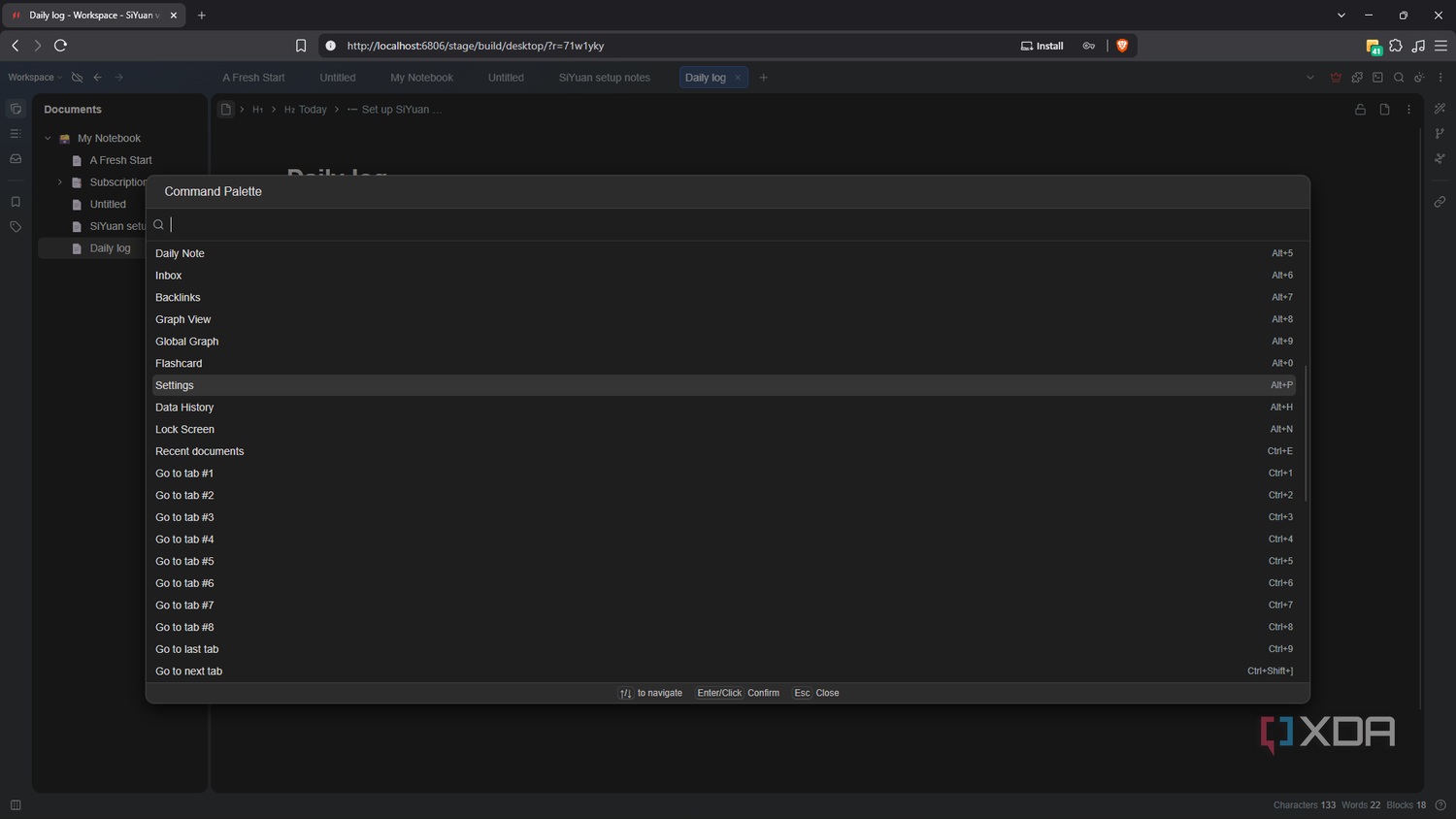1456x819 pixels.
Task: Open the Workspace dropdown
Action: pyautogui.click(x=35, y=78)
